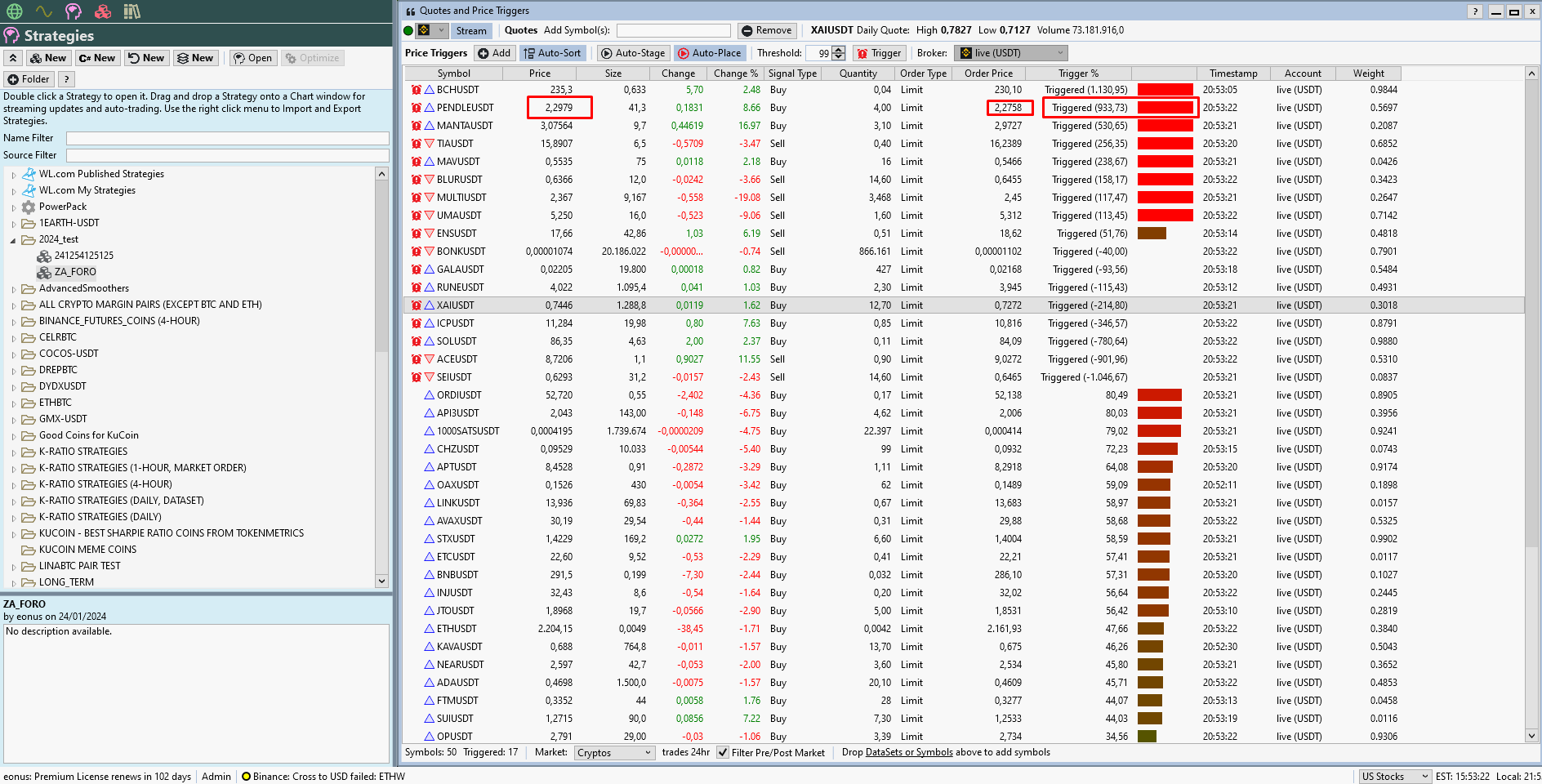
Task: Expand the PowerPack tree node
Action: coord(13,207)
